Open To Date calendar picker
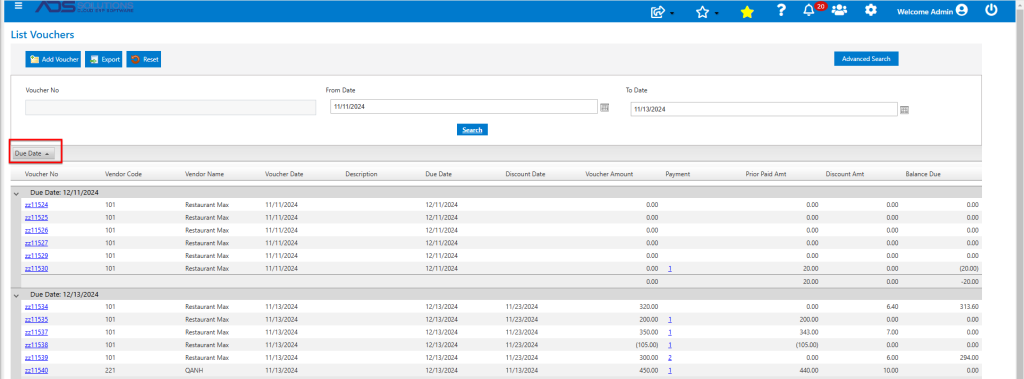This screenshot has width=1024, height=379. tap(904, 110)
